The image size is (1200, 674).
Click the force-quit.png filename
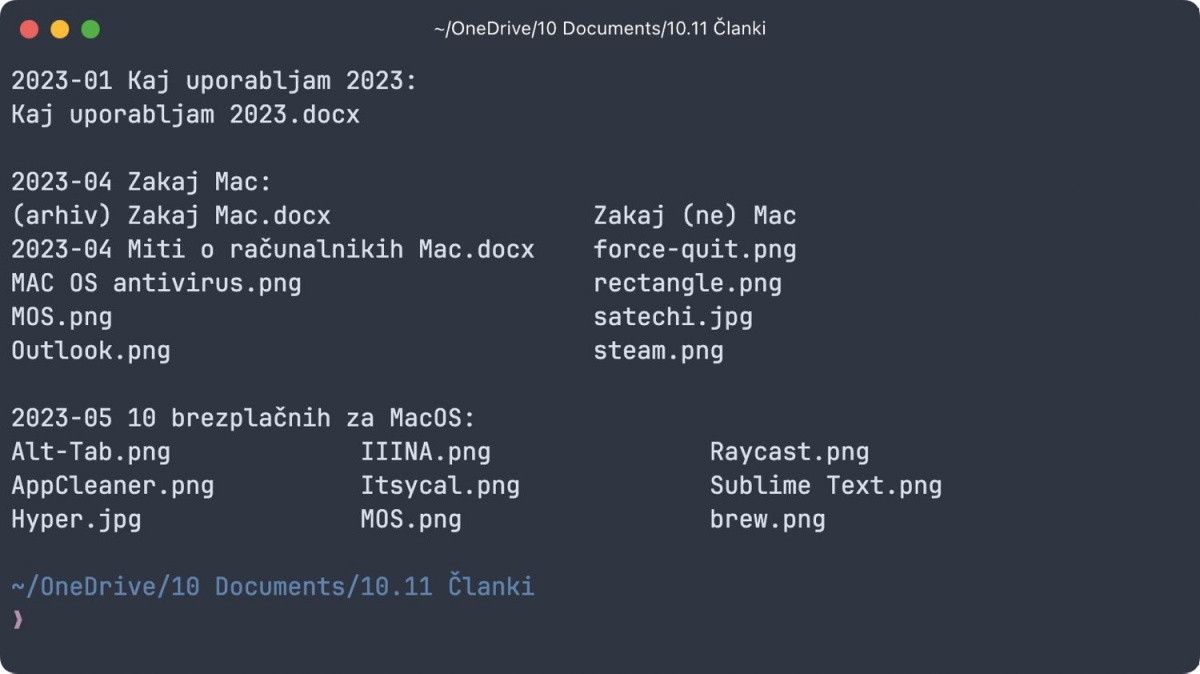pyautogui.click(x=695, y=250)
